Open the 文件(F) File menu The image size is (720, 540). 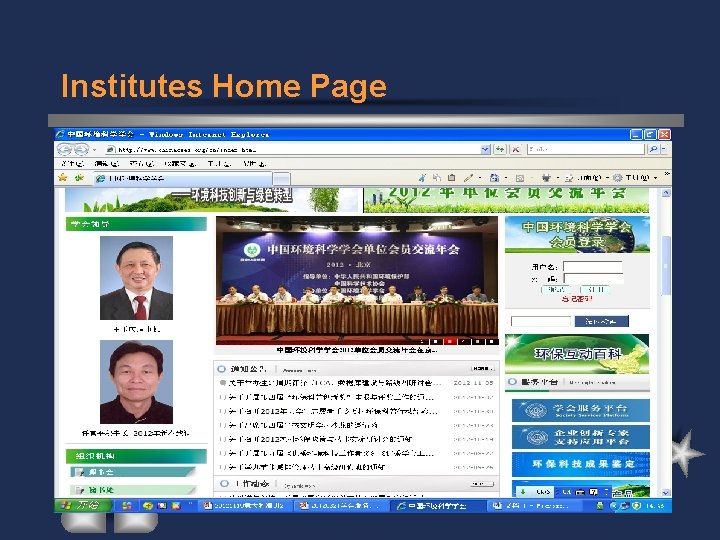point(73,163)
